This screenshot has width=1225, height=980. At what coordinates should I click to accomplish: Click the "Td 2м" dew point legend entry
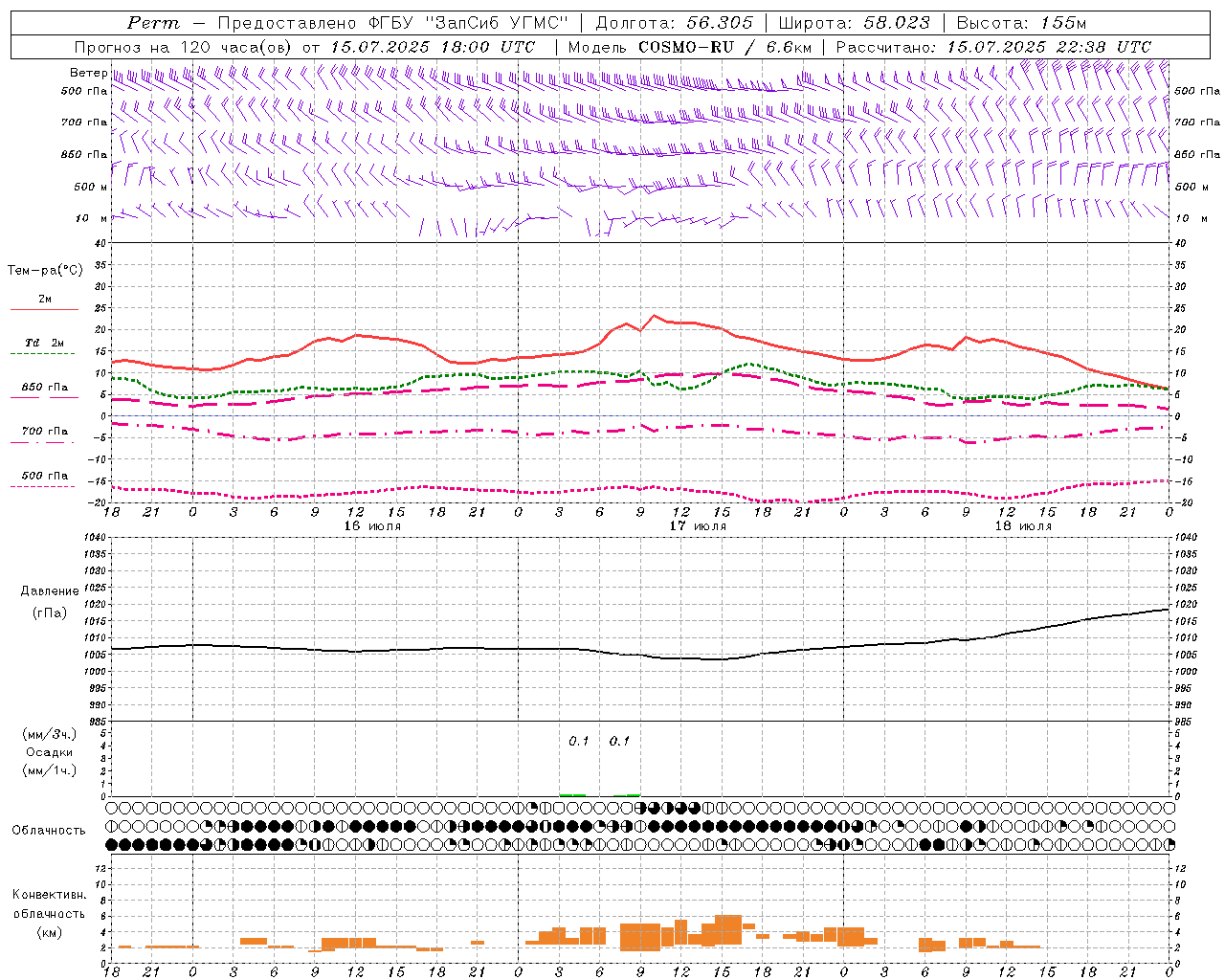tap(45, 343)
